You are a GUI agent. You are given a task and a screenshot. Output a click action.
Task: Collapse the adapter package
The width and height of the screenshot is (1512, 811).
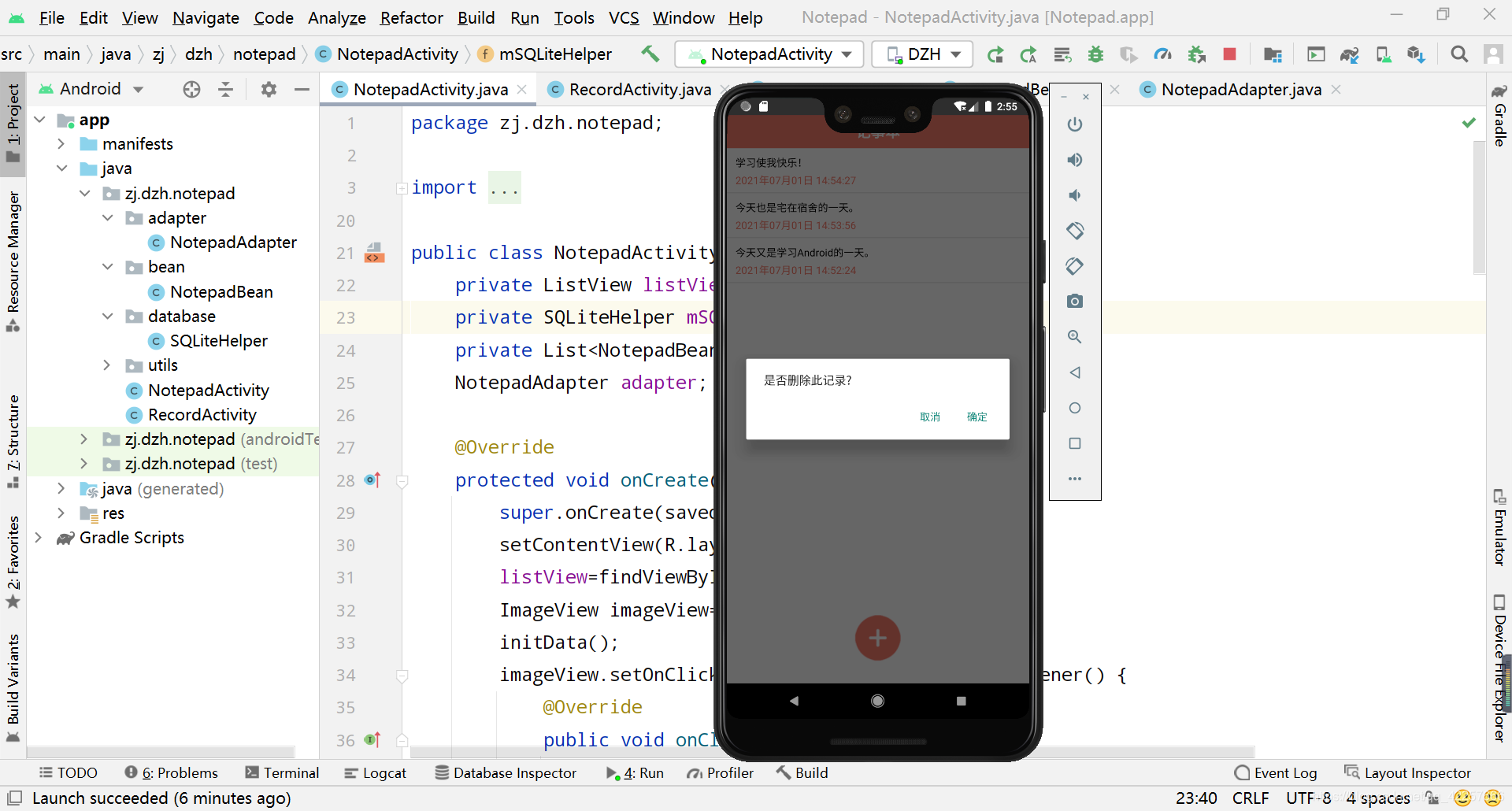[107, 217]
